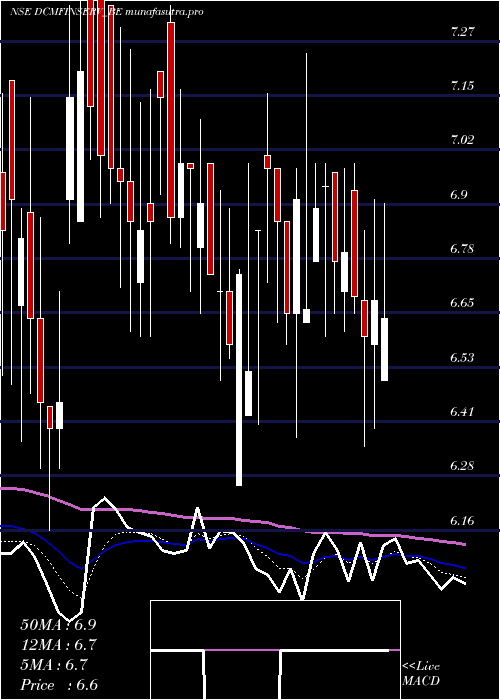The width and height of the screenshot is (500, 700).
Task: Click the 6.78 price axis label
Action: pyautogui.click(x=462, y=249)
